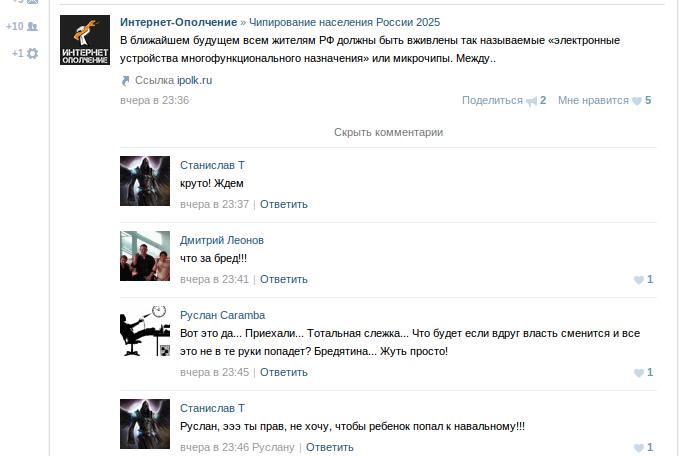Collapse comments with Скрыть комментарии
The image size is (689, 456).
[x=388, y=132]
